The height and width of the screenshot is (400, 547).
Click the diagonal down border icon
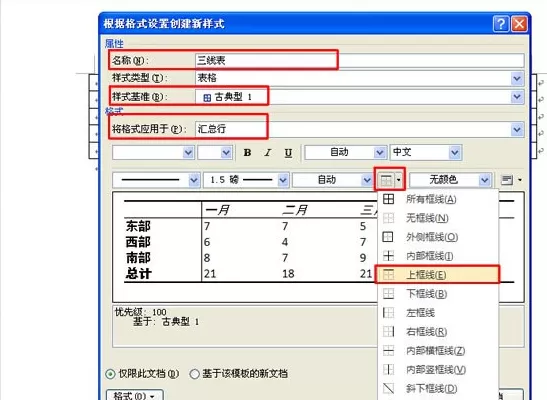pos(388,388)
